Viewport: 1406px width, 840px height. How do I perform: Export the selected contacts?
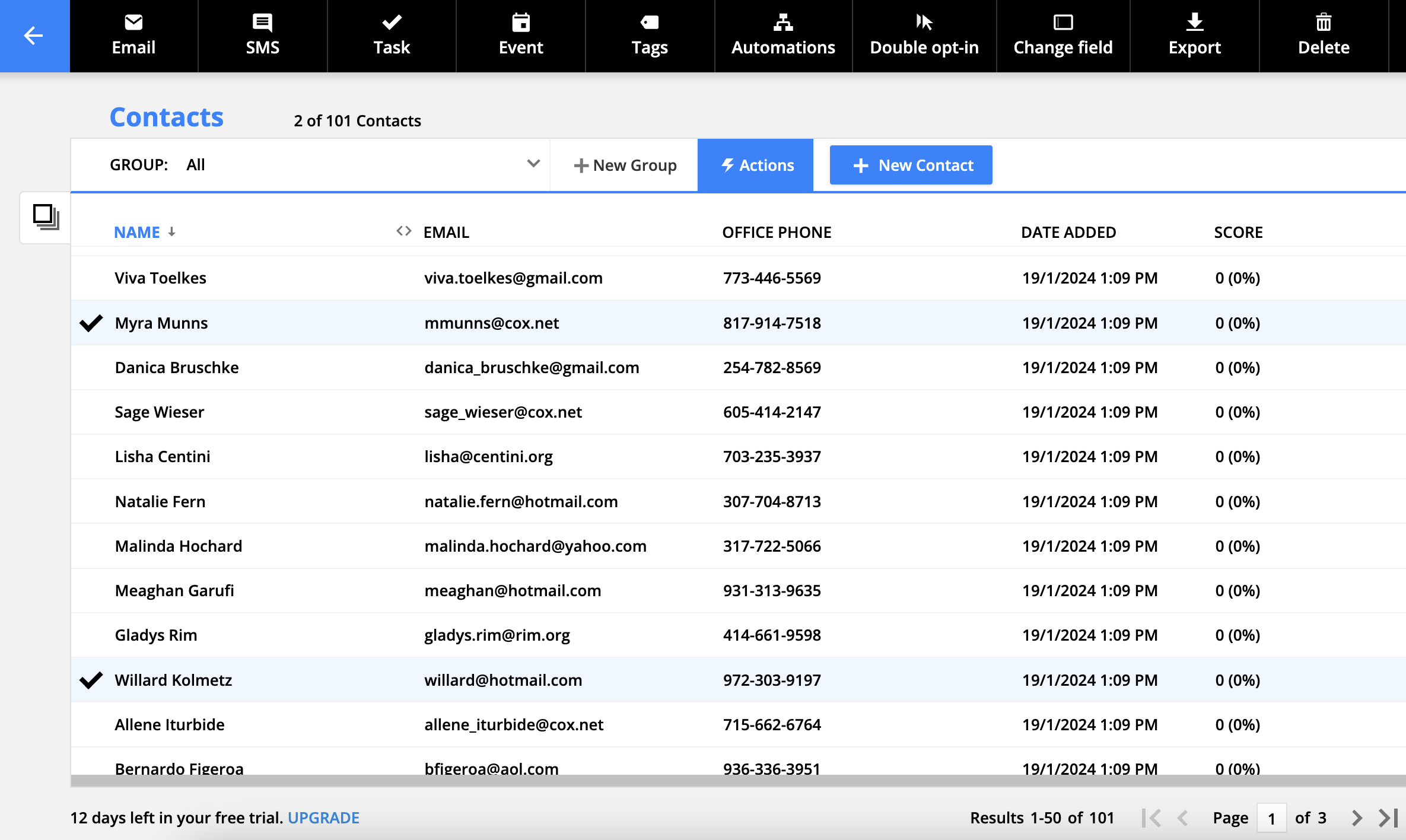point(1194,36)
